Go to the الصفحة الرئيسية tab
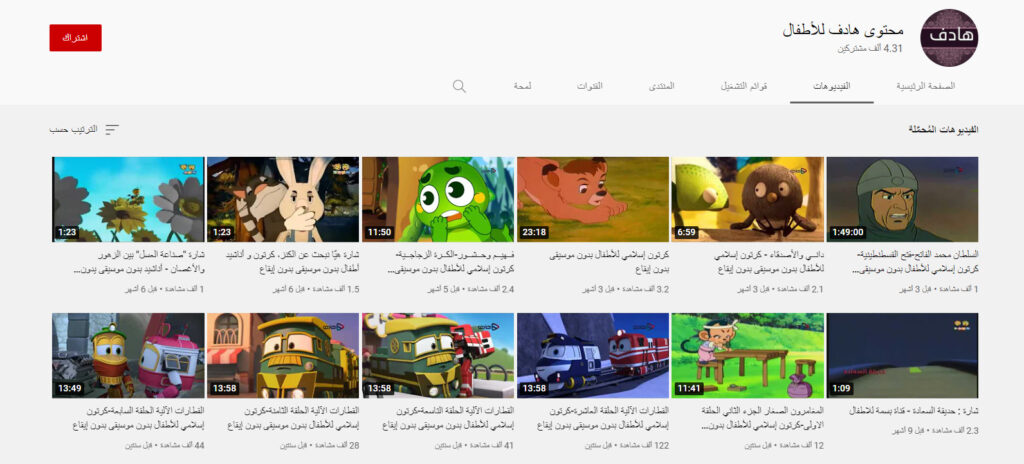1024x464 pixels. (x=925, y=86)
